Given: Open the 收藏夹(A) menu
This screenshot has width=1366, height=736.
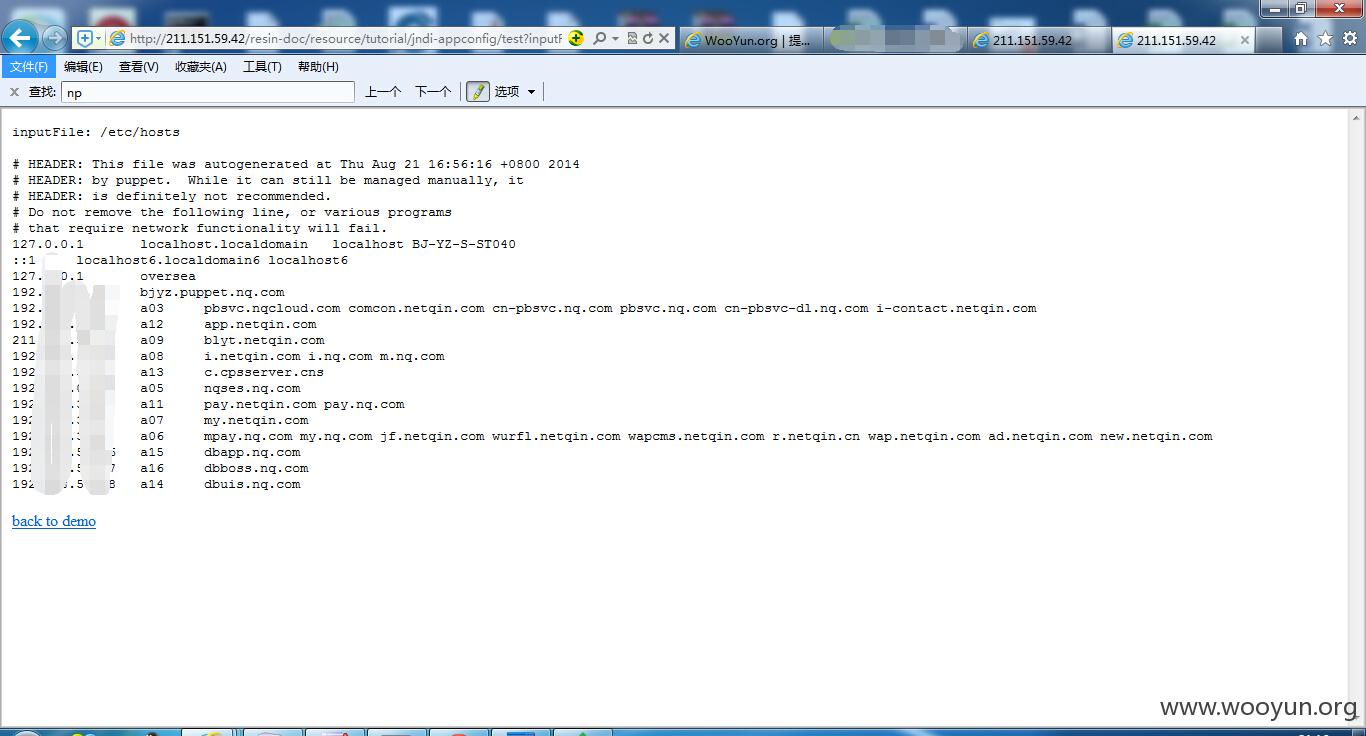Looking at the screenshot, I should pos(200,67).
